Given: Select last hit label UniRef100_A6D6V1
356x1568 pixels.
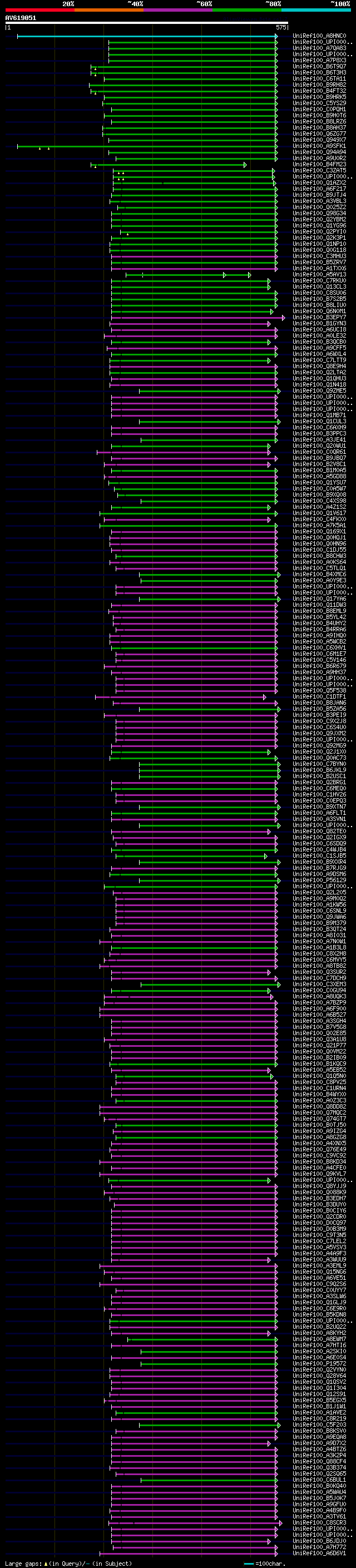Looking at the screenshot, I should click(x=319, y=1554).
